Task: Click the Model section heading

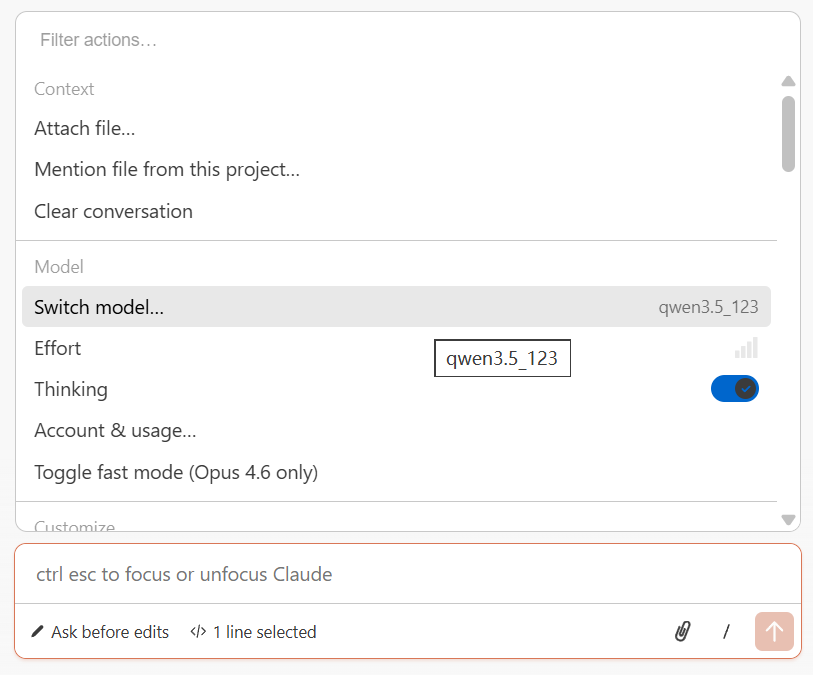Action: 59,267
